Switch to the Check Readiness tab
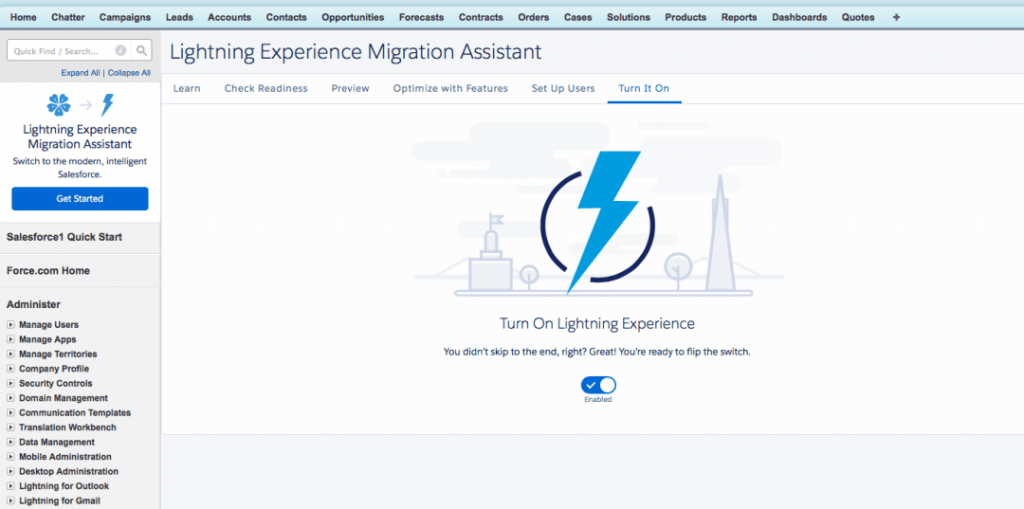Image resolution: width=1024 pixels, height=509 pixels. pyautogui.click(x=265, y=88)
